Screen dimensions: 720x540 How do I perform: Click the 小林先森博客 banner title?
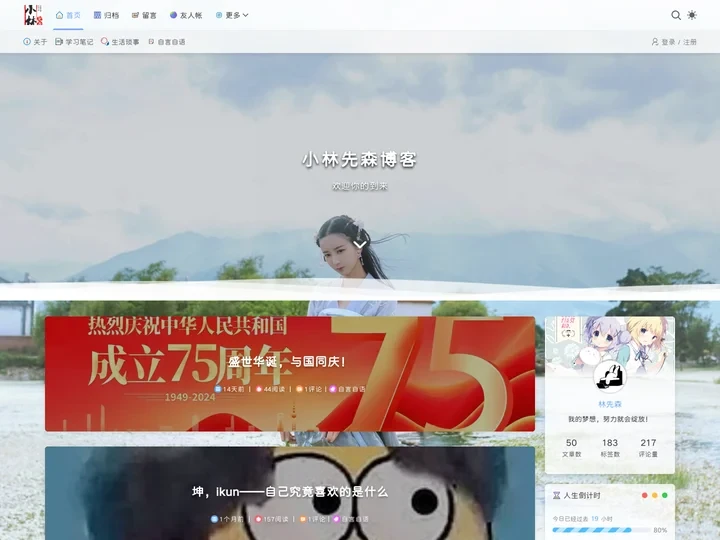click(360, 160)
